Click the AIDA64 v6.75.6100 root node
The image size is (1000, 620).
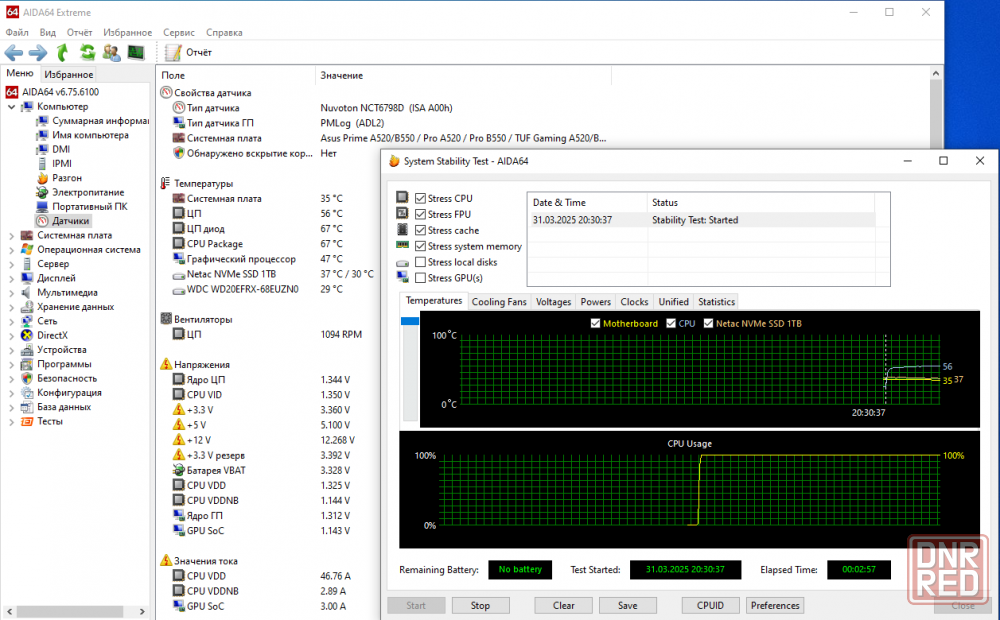[x=61, y=92]
